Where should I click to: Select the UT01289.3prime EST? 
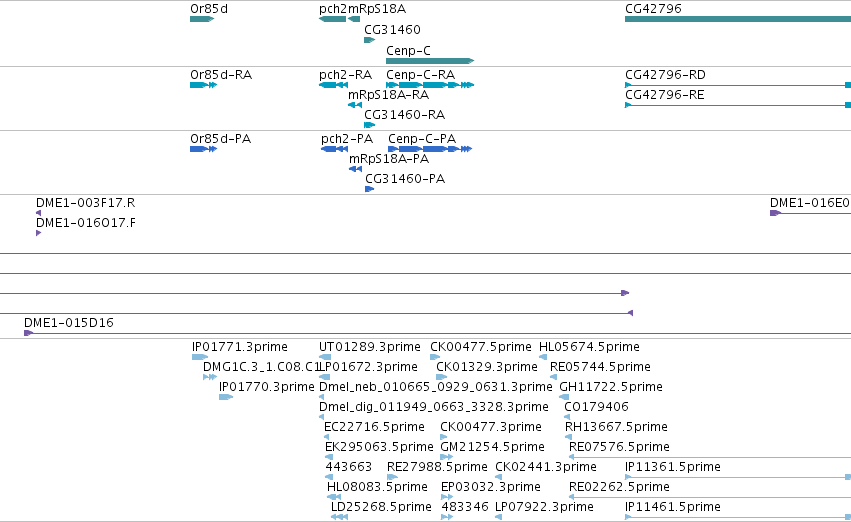(325, 357)
